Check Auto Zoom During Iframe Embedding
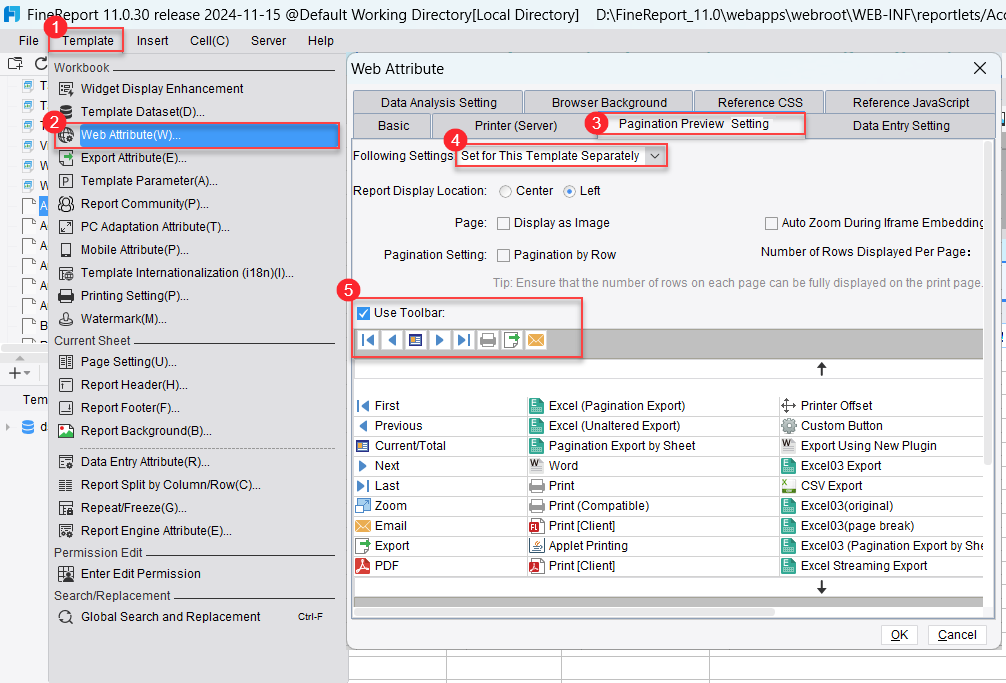This screenshot has height=683, width=1006. (x=771, y=223)
